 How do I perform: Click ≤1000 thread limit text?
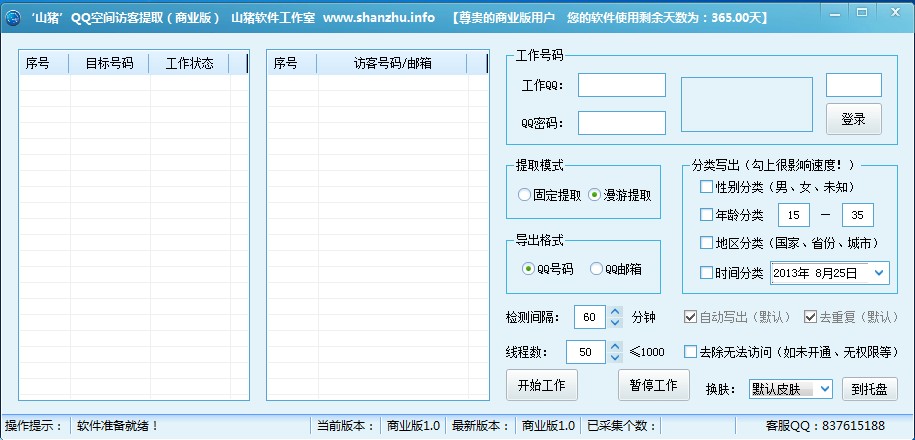click(647, 352)
